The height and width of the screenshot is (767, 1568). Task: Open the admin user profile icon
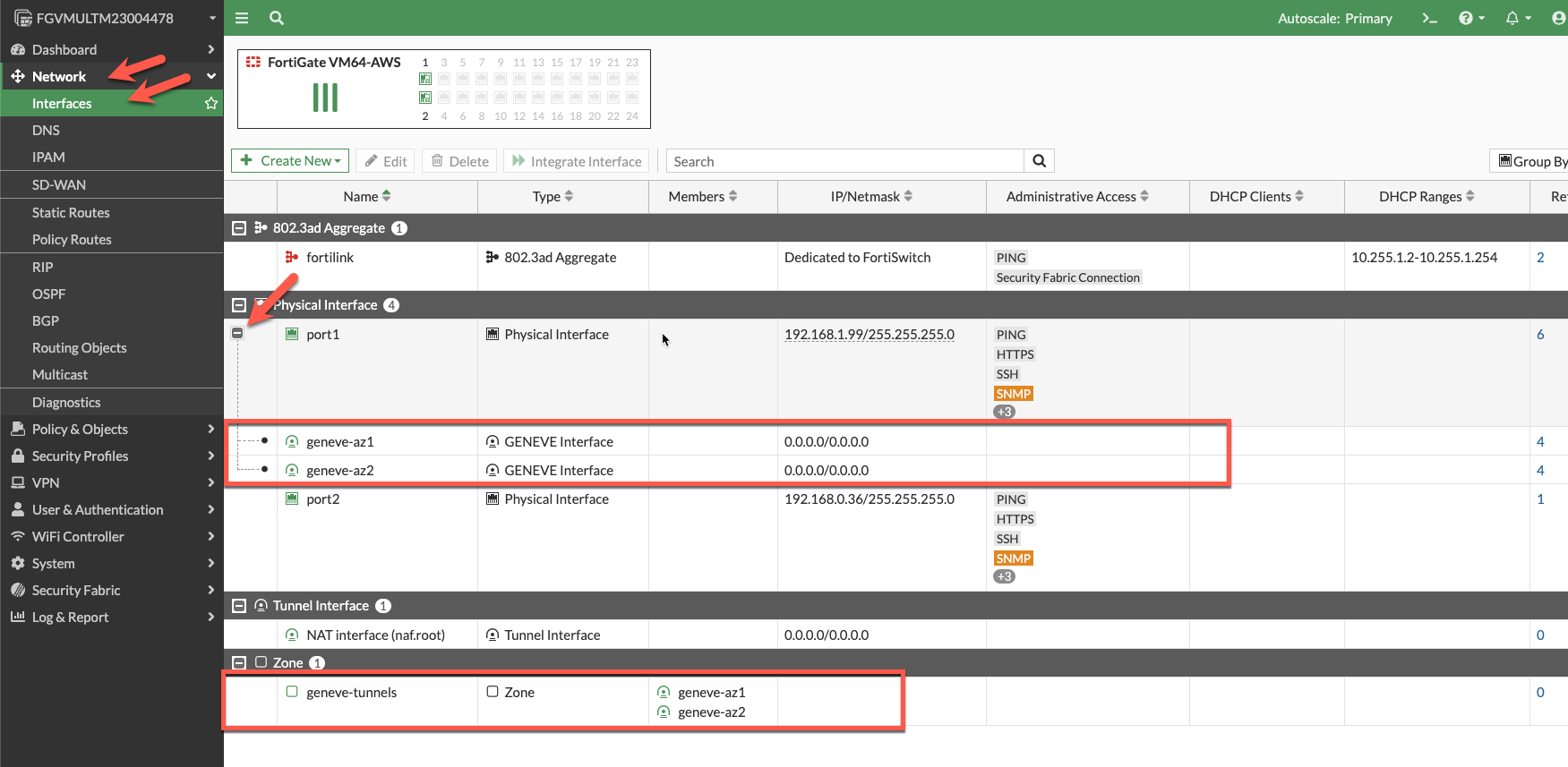[x=1560, y=18]
